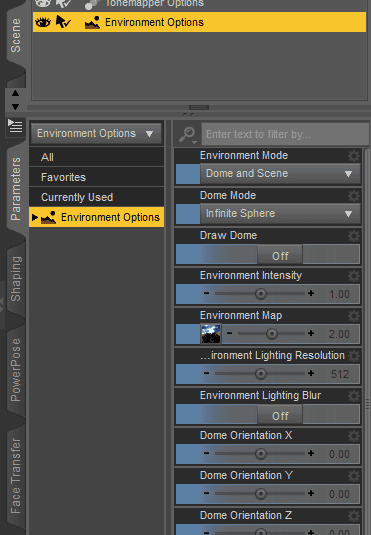Toggle Draw Dome Off button
Screen dimensions: 371x535
[x=280, y=255]
